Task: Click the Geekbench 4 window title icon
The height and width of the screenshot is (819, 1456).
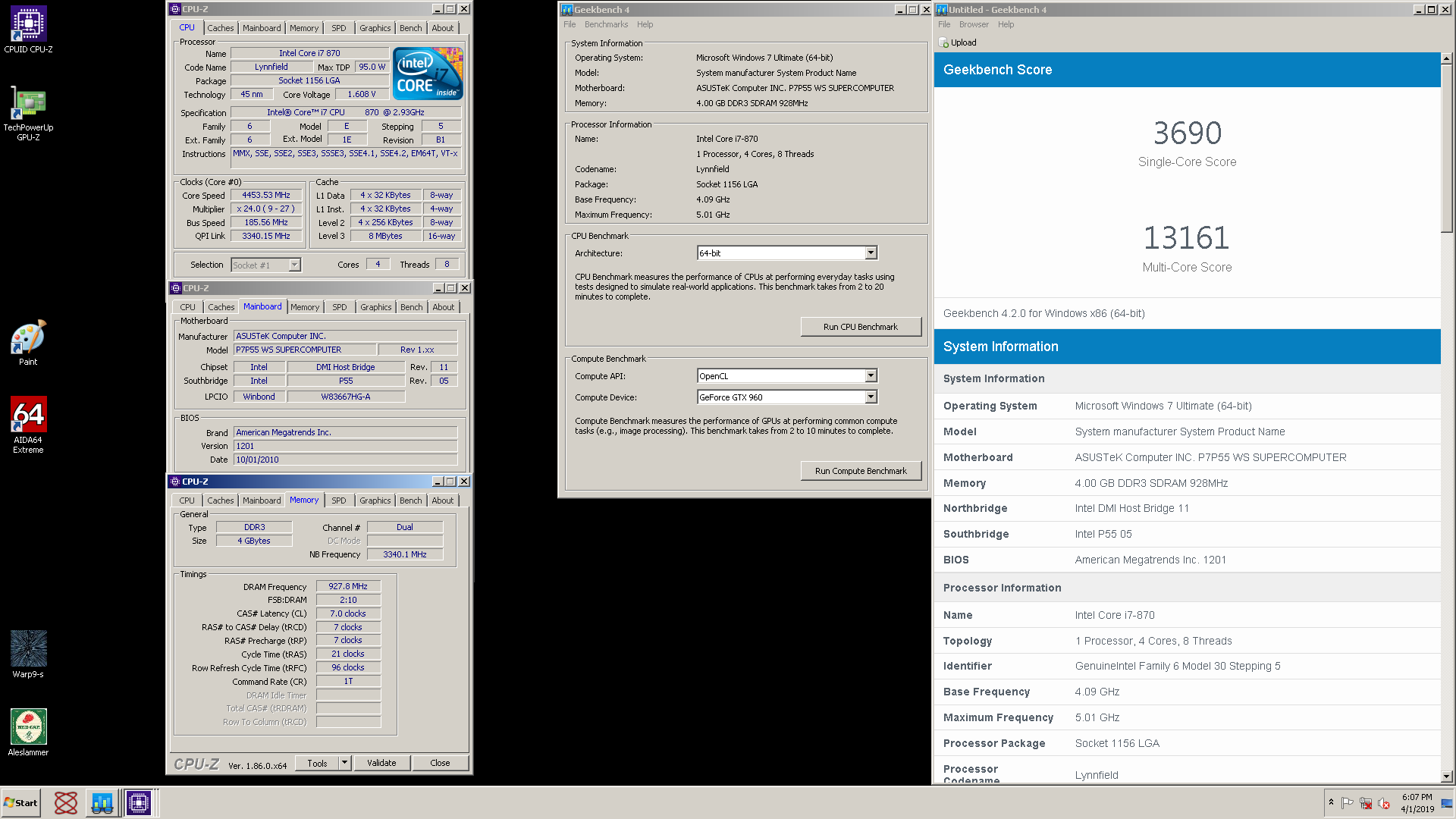Action: (566, 10)
